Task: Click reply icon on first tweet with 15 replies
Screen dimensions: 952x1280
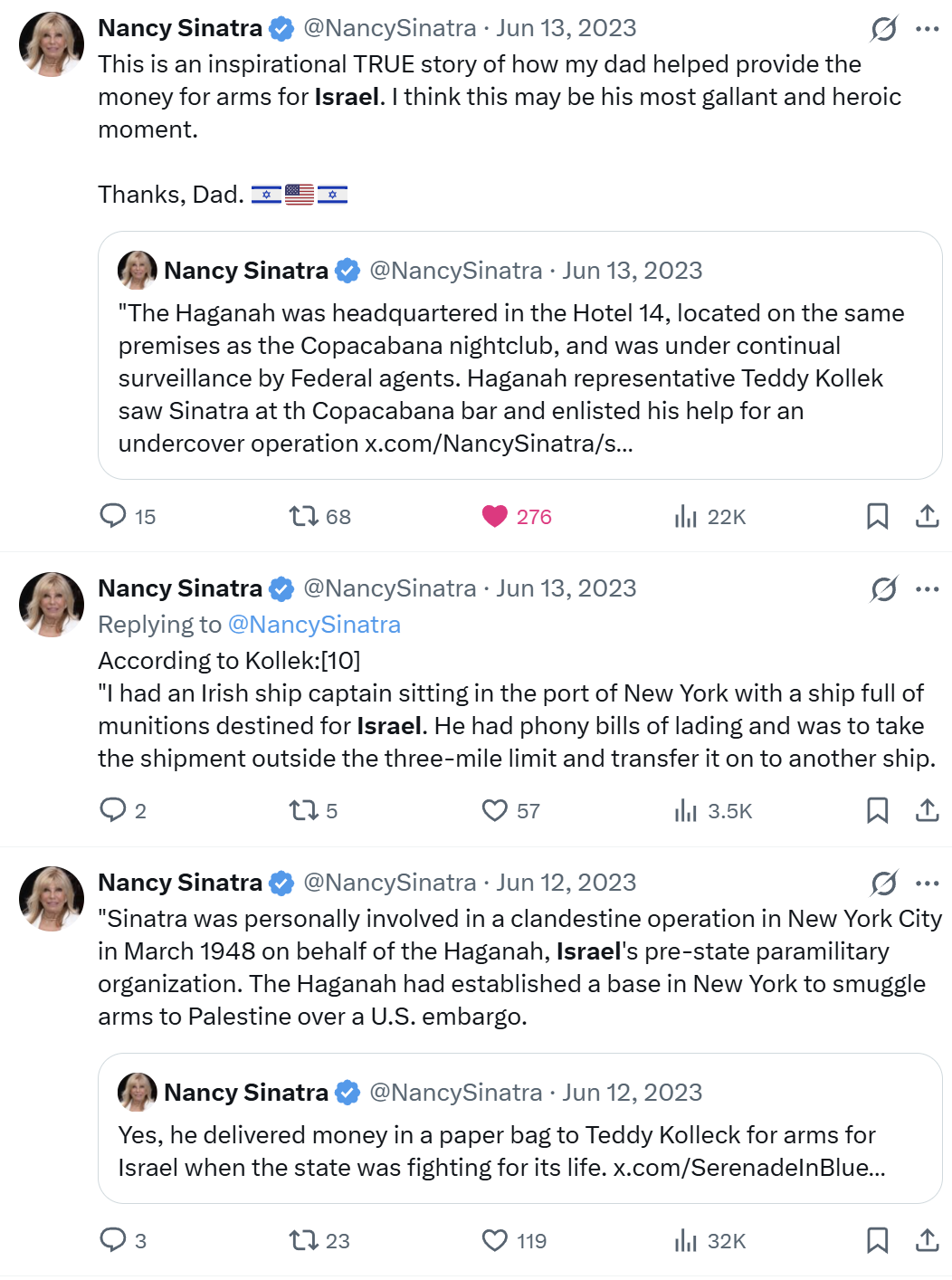Action: click(113, 516)
